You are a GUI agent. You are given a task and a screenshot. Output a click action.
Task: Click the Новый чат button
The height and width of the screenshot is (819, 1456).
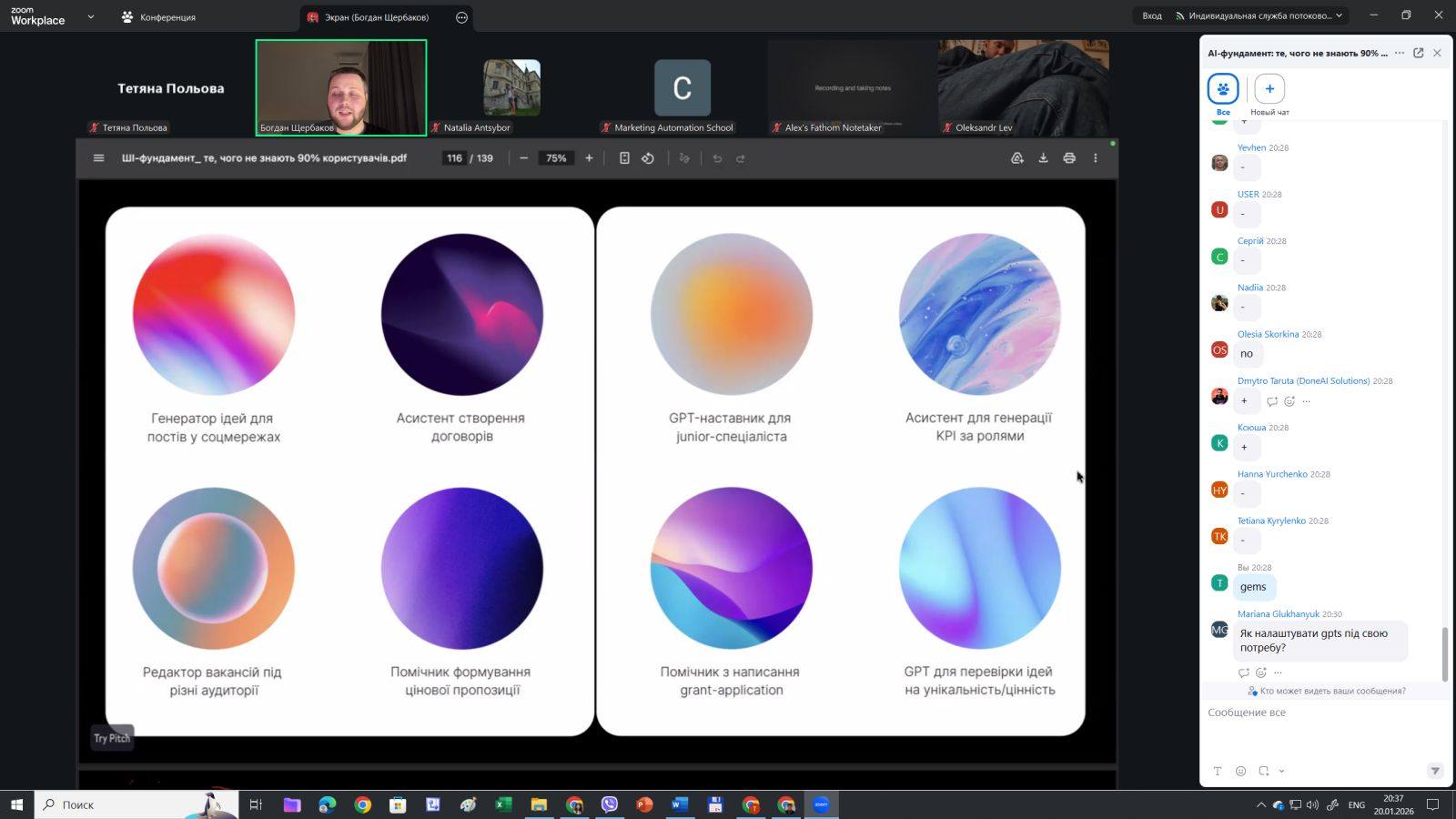coord(1269,90)
